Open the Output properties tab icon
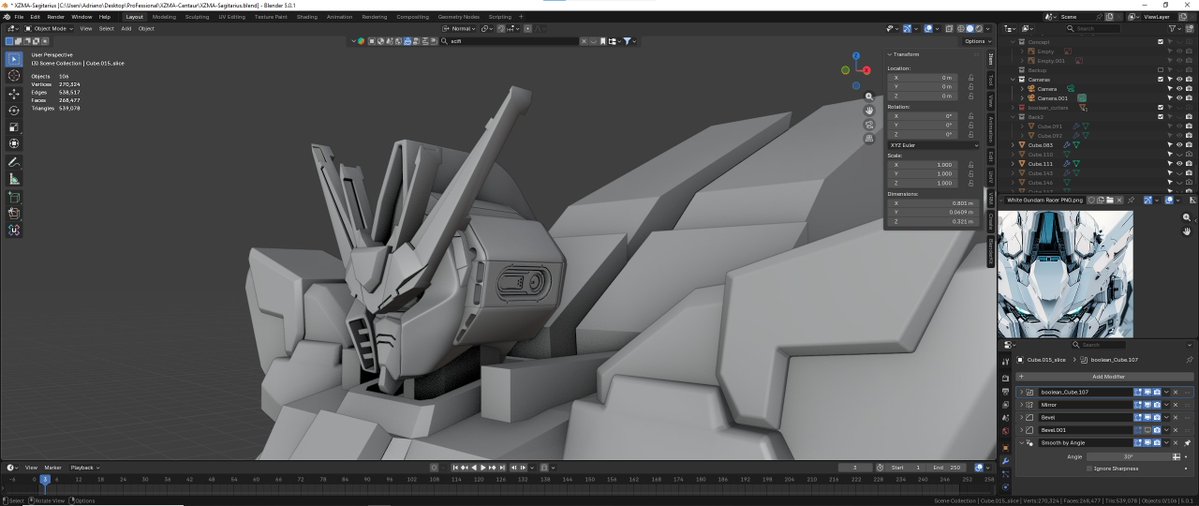Viewport: 1199px width, 506px height. click(1006, 389)
